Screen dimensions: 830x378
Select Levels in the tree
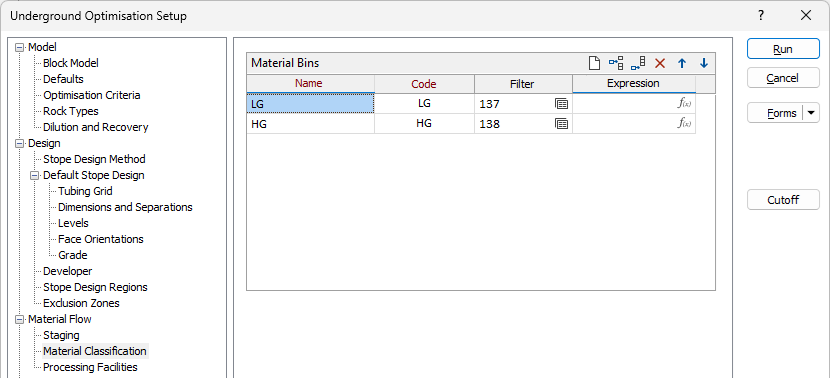[73, 223]
